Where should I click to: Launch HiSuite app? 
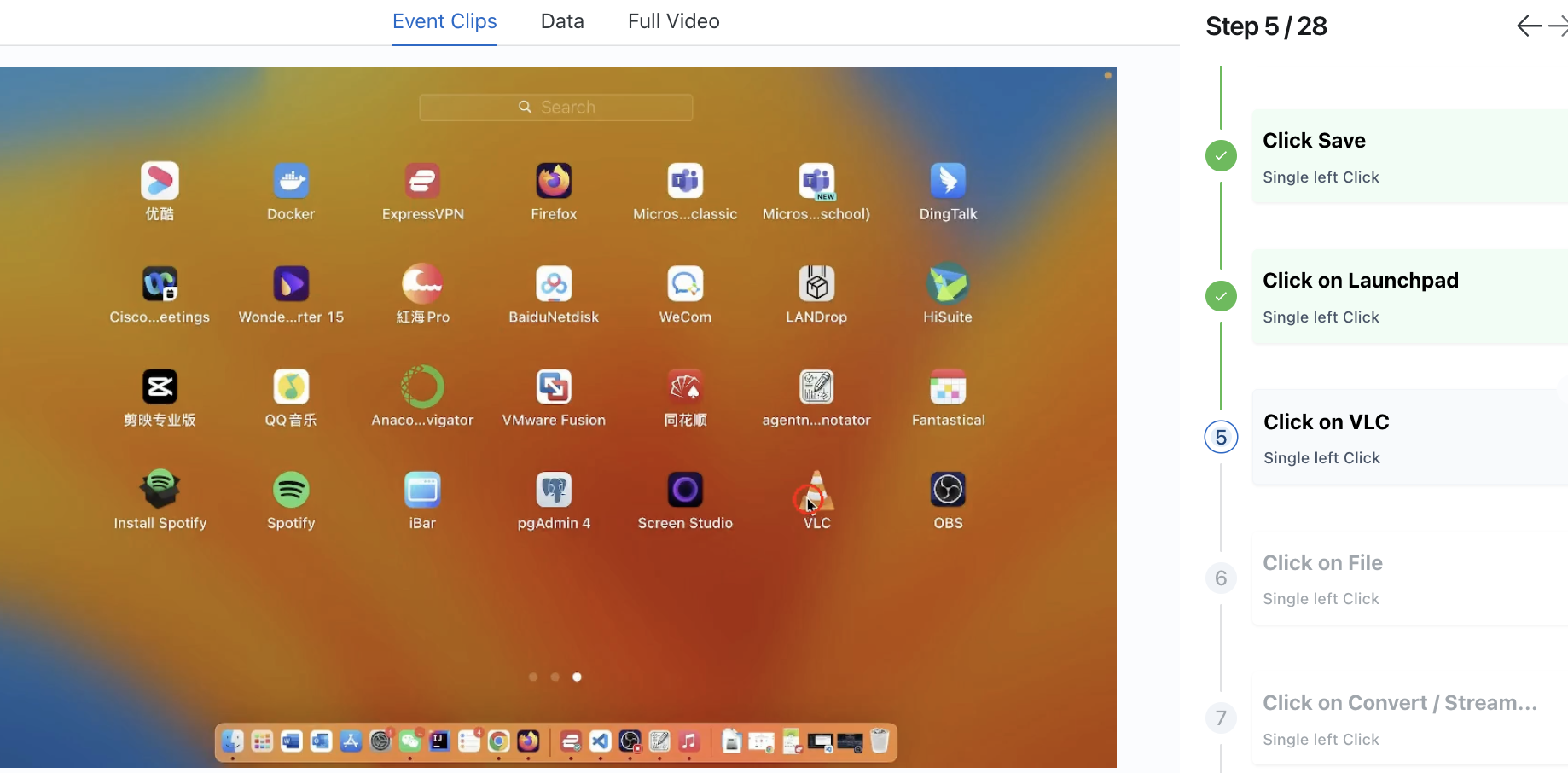948,283
